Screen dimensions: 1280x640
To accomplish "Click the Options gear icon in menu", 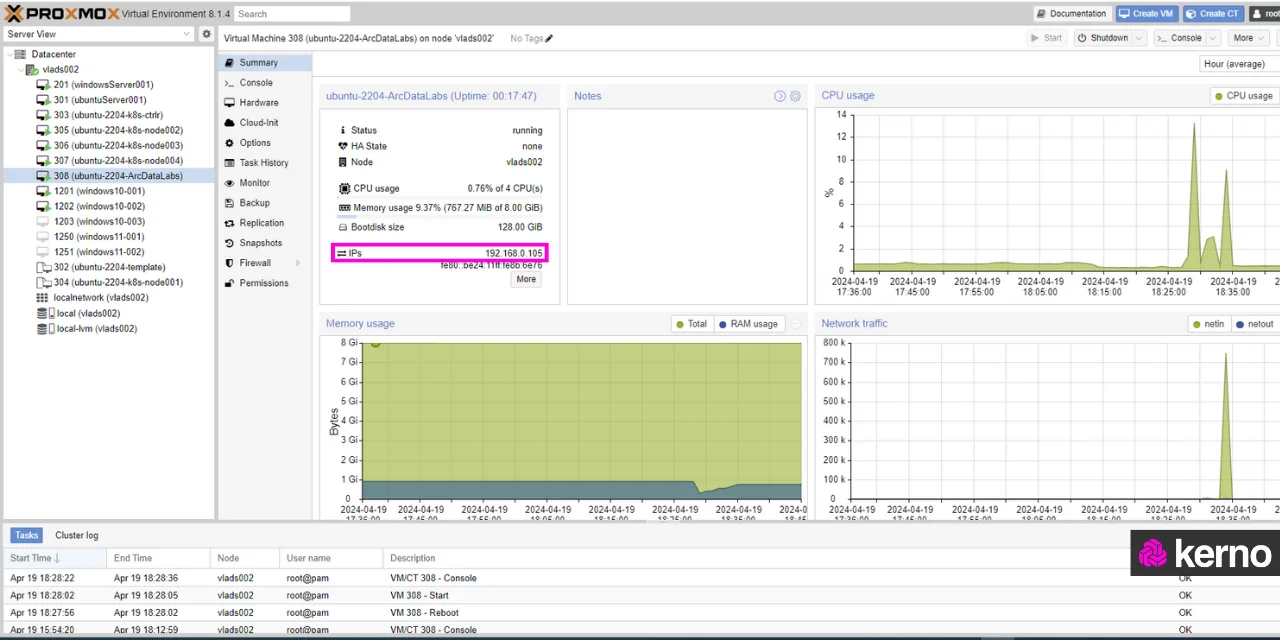I will (230, 143).
